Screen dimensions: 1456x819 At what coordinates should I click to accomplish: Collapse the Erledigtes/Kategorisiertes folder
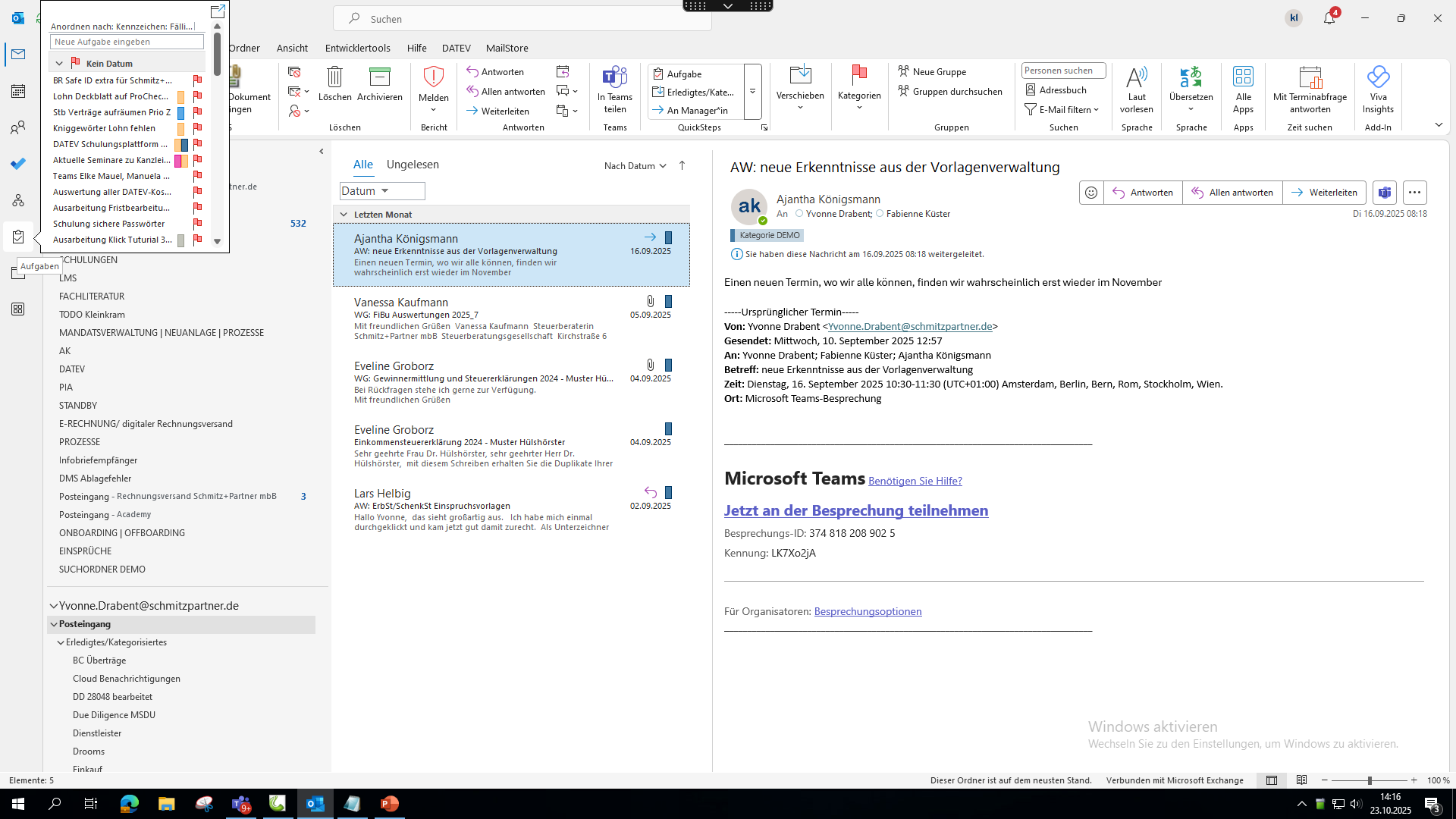(x=61, y=642)
